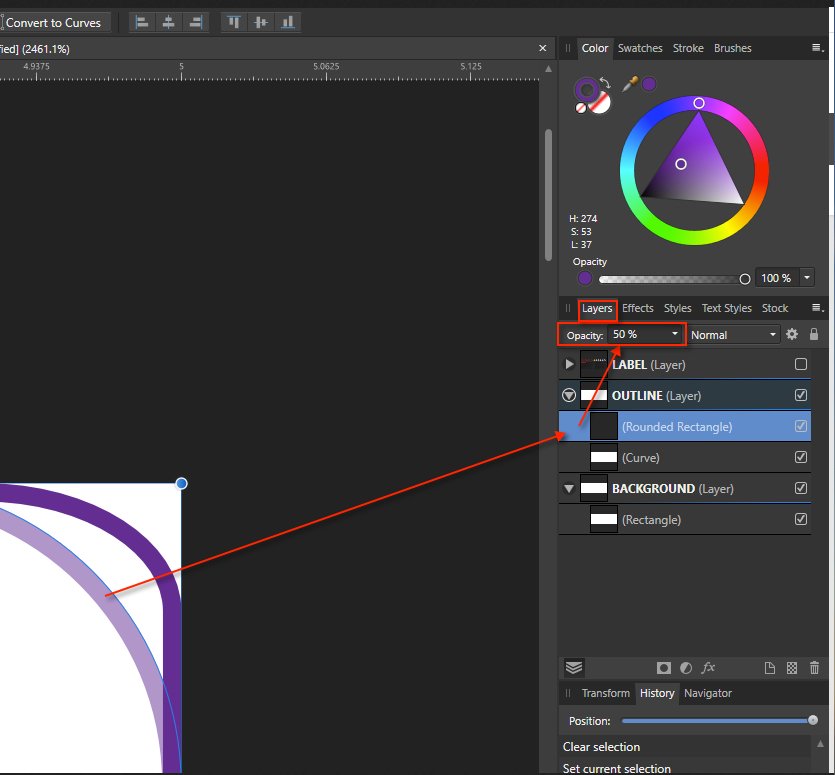This screenshot has width=835, height=775.
Task: Apply Align Top in the toolbar
Action: [233, 22]
